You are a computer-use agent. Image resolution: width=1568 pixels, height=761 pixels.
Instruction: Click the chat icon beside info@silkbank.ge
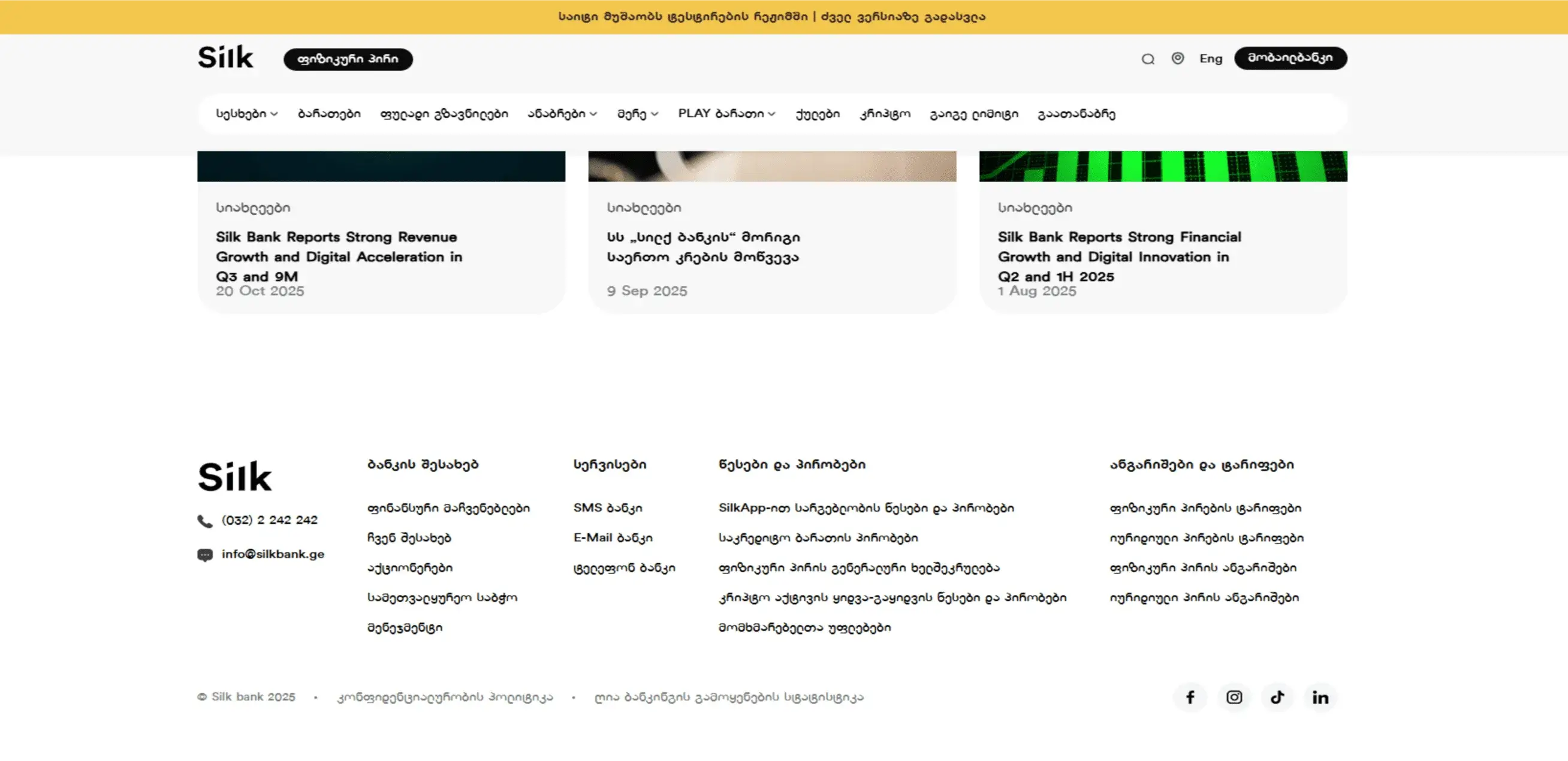(x=204, y=555)
